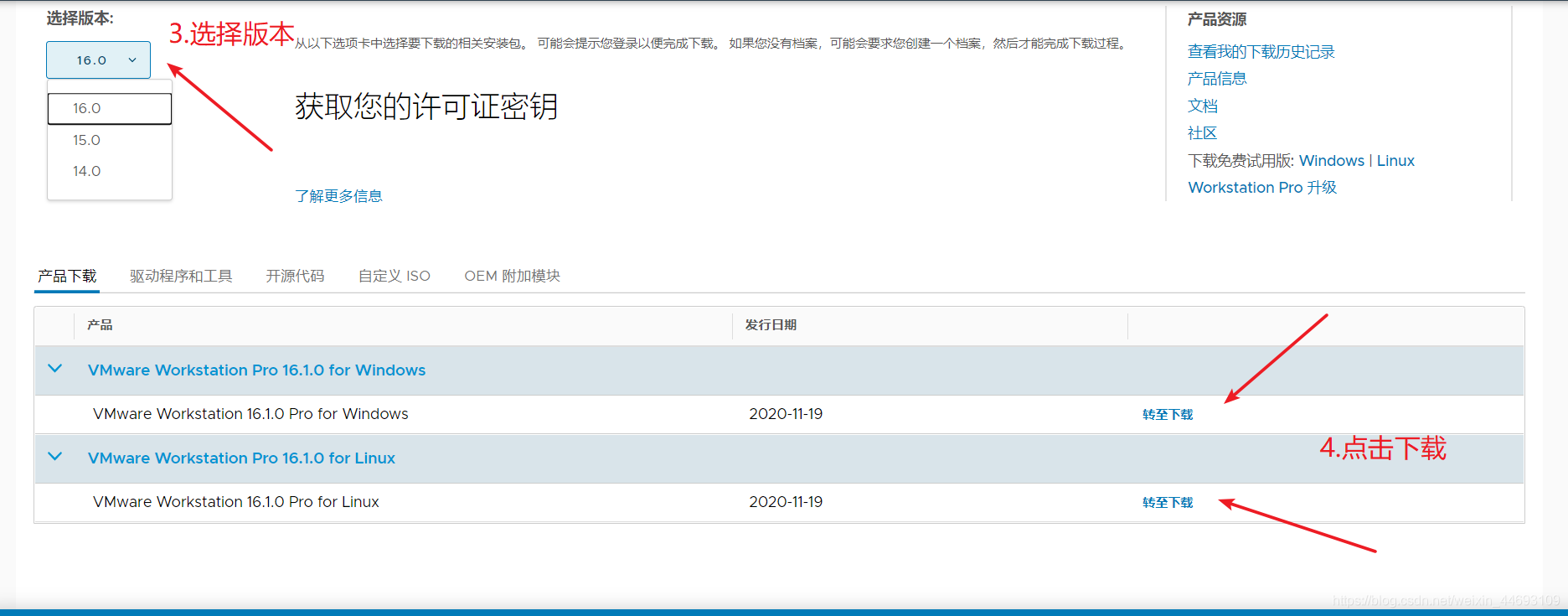Open the version selector dropdown showing 16.0
The height and width of the screenshot is (616, 1568).
98,60
